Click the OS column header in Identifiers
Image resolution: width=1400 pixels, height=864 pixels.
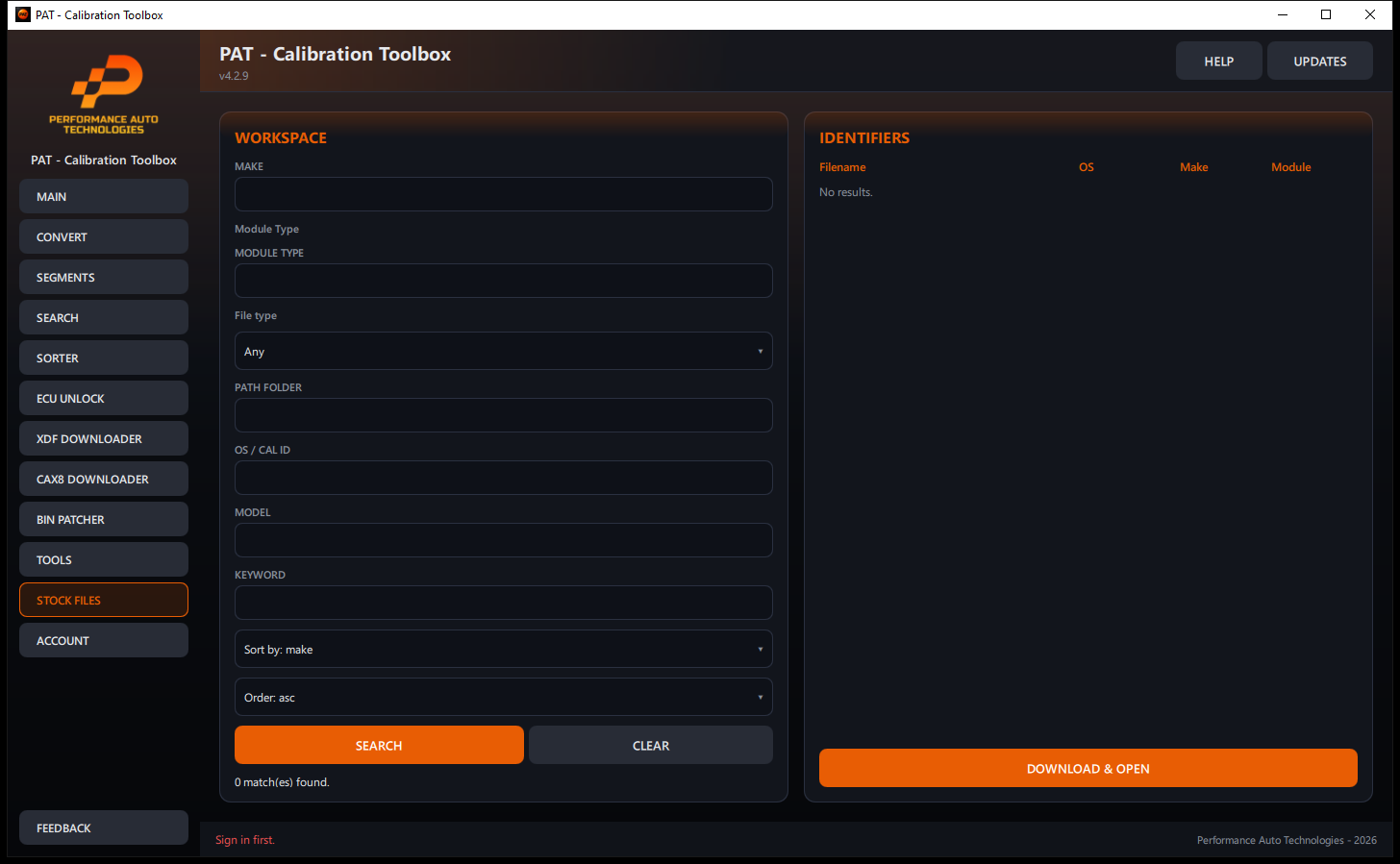(x=1087, y=167)
